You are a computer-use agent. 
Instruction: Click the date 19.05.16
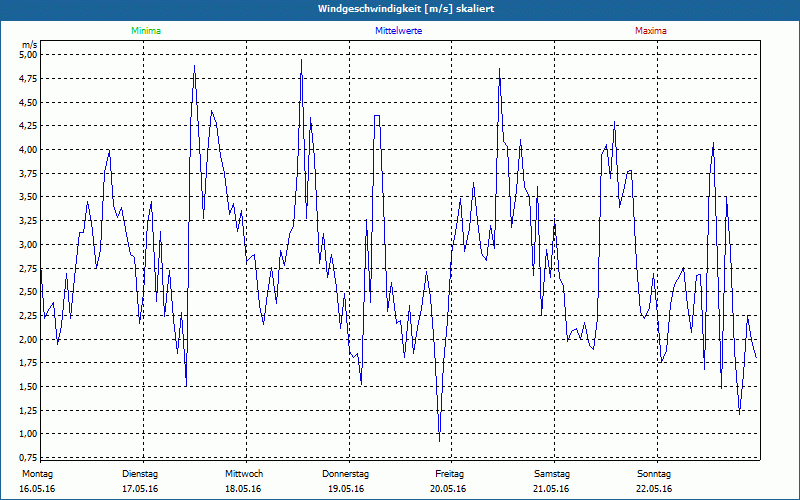pyautogui.click(x=346, y=489)
